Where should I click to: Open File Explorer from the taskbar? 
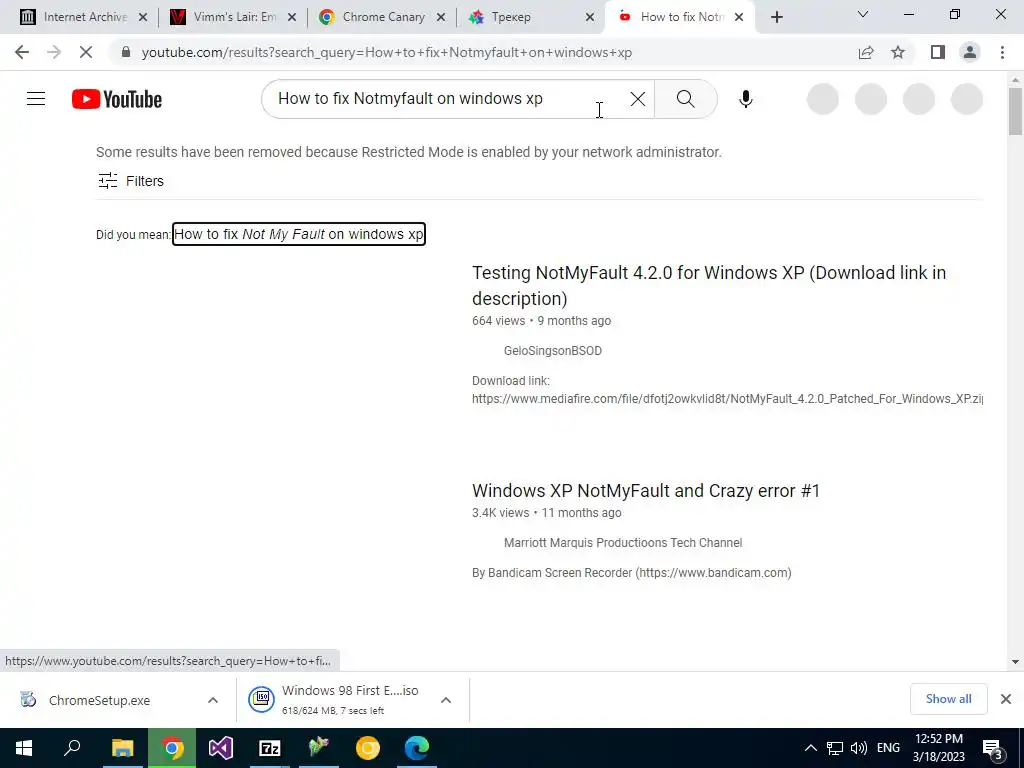pos(122,748)
